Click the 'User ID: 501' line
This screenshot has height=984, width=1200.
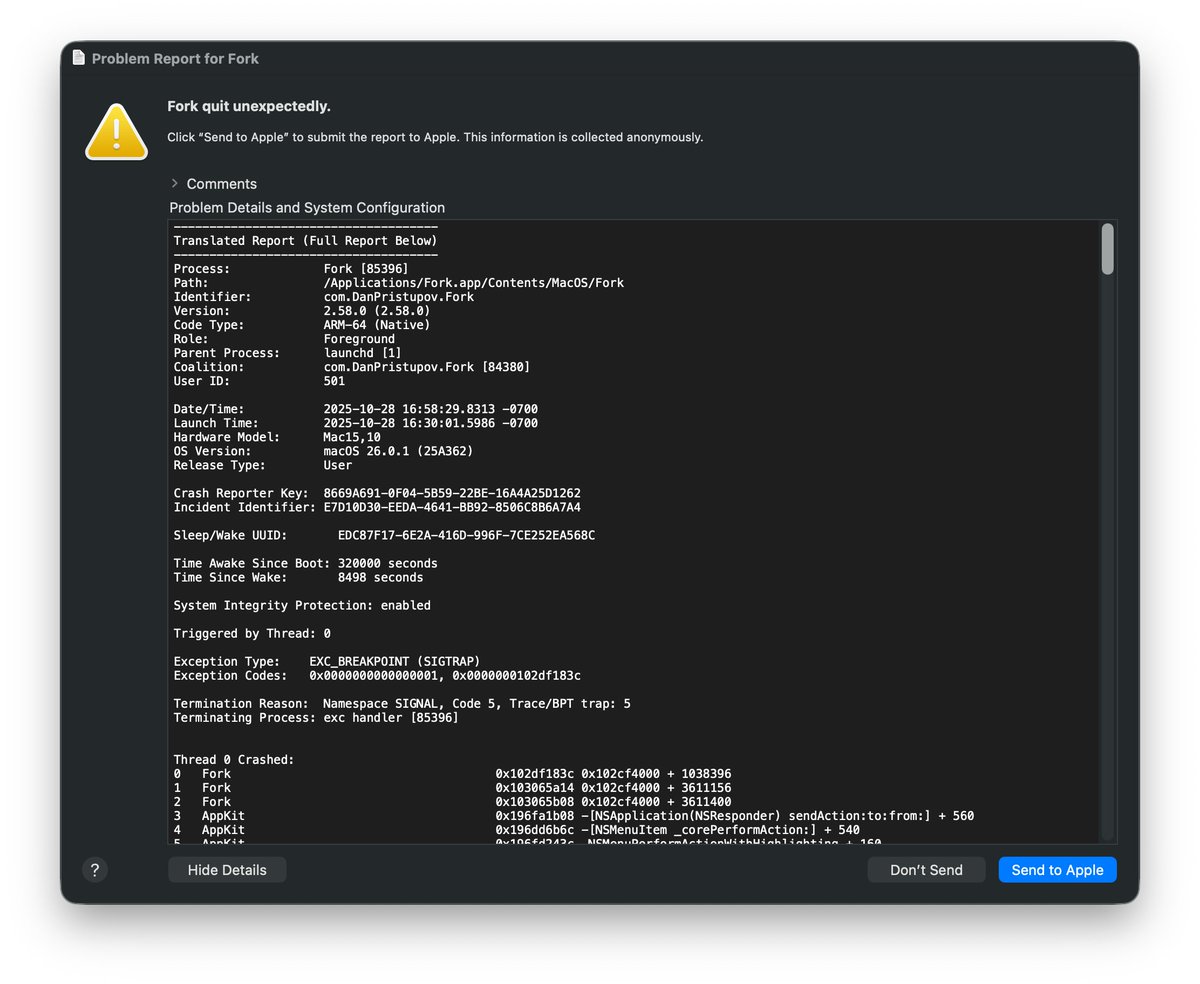coord(259,381)
